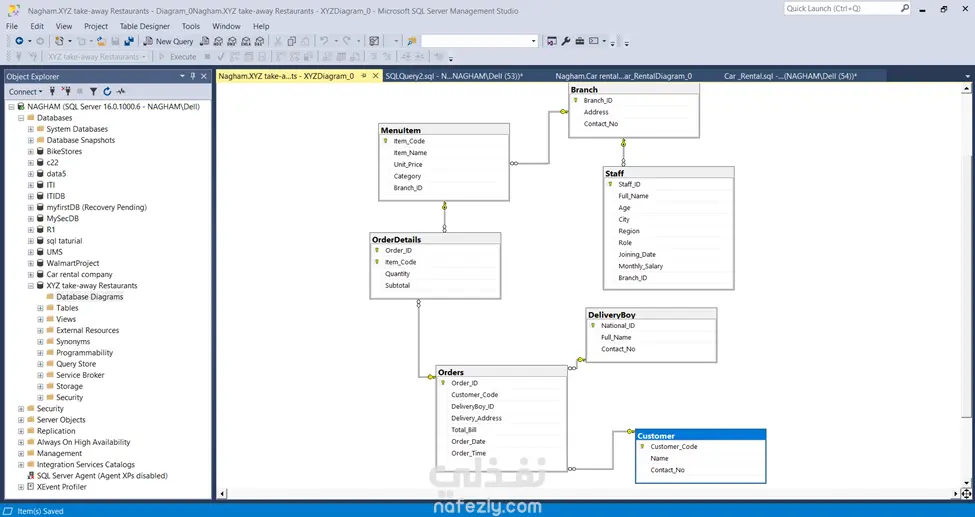This screenshot has width=975, height=517.
Task: Expand the Server Objects node
Action: (21, 420)
